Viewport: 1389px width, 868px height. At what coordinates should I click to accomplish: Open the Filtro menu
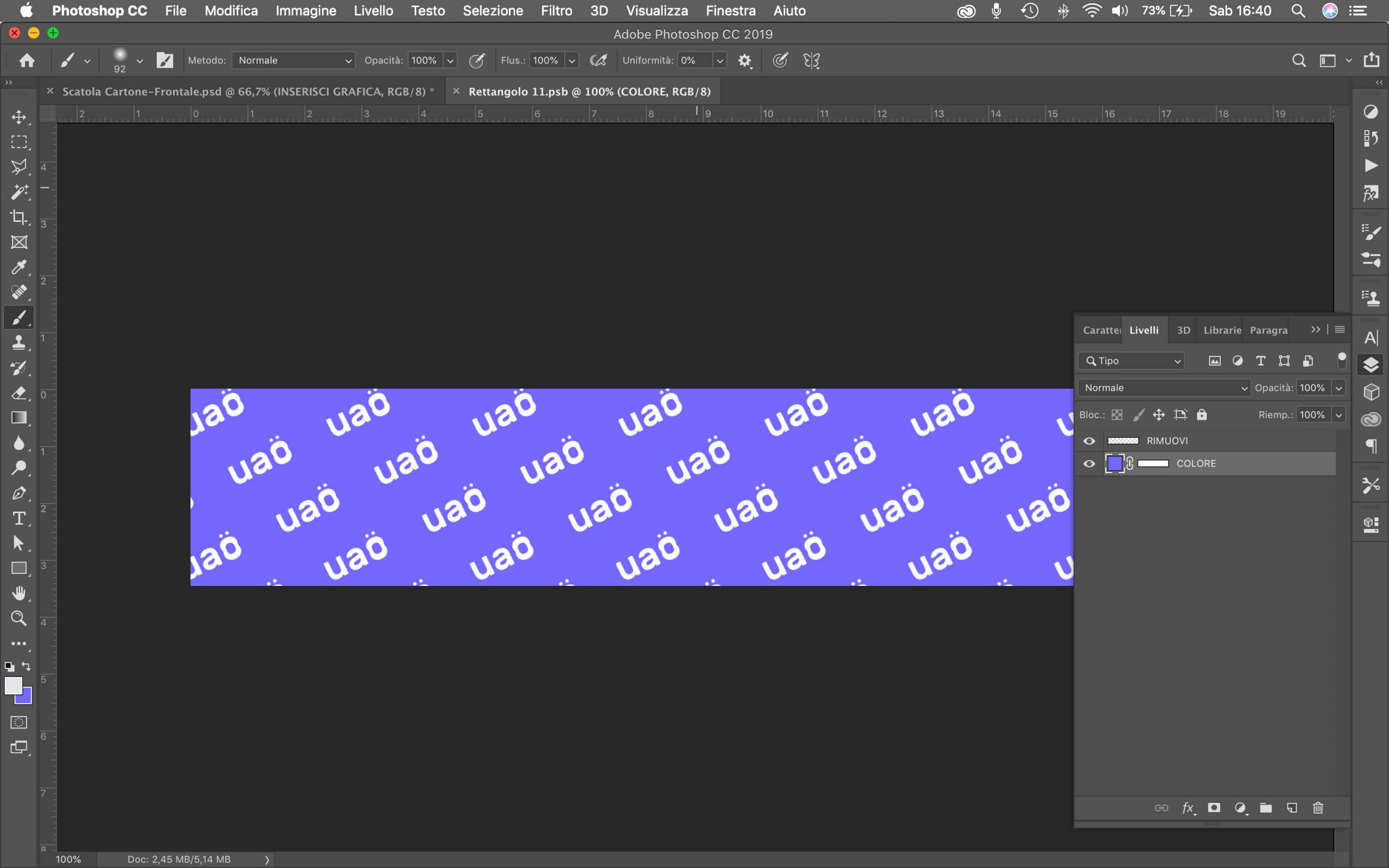556,10
